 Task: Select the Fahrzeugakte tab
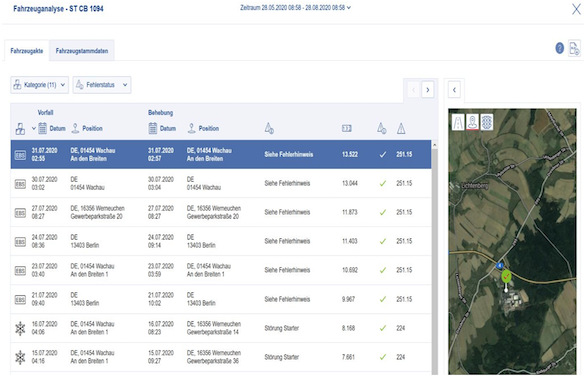tap(27, 51)
